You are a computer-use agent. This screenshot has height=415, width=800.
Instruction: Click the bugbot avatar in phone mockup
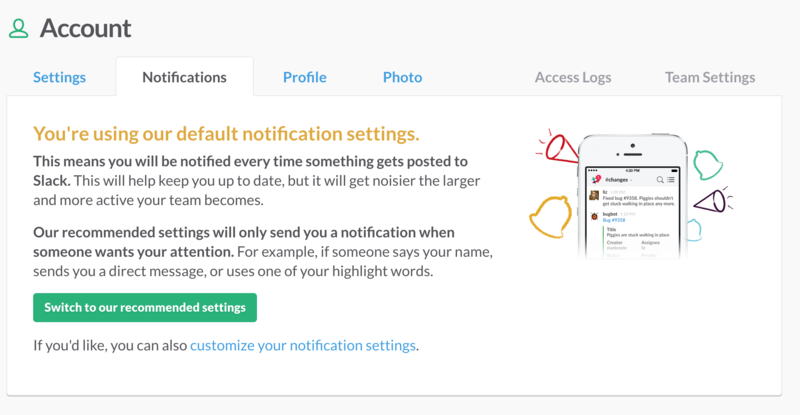pos(594,216)
